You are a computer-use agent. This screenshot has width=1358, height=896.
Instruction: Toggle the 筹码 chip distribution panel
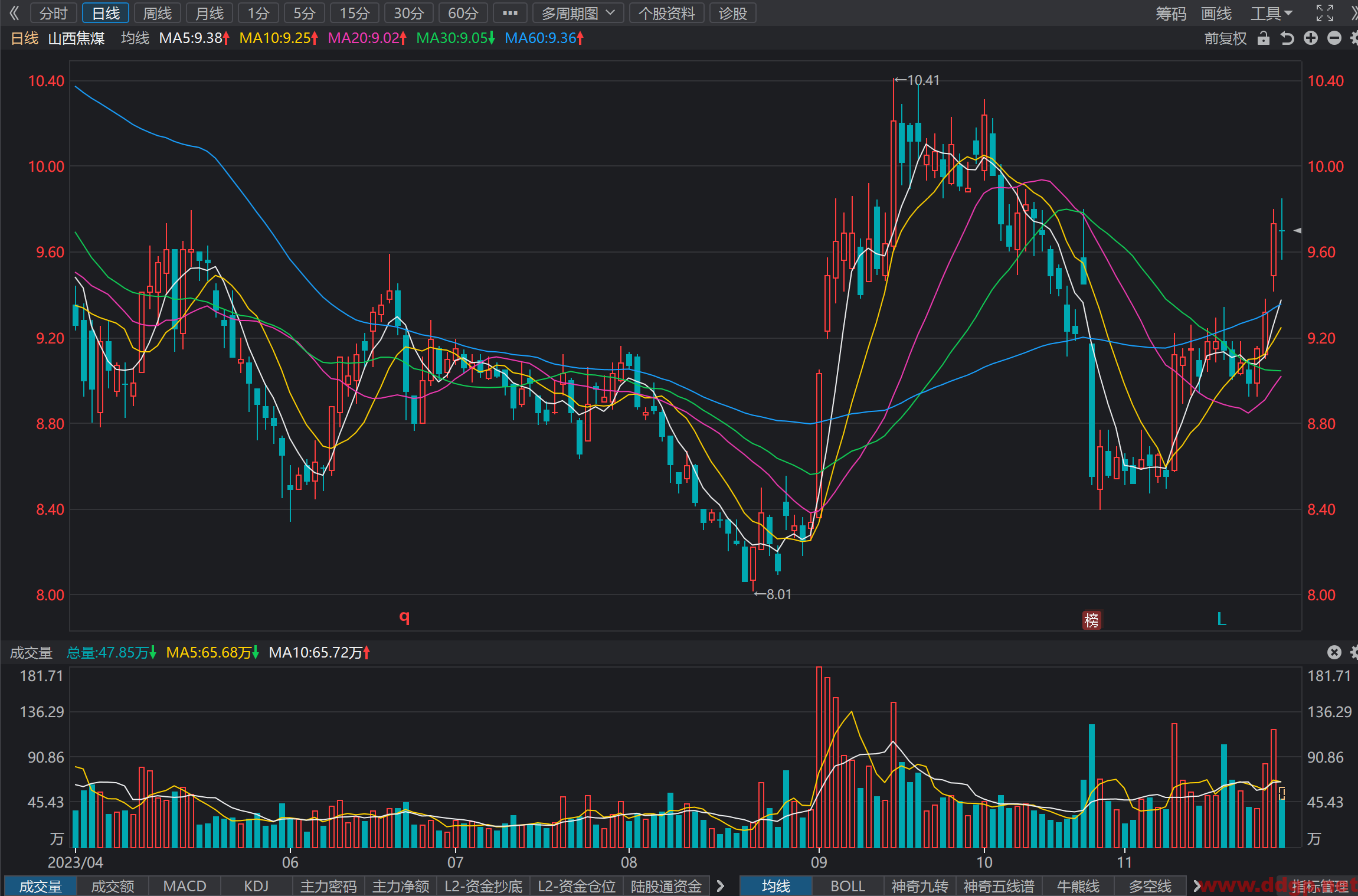[1171, 13]
